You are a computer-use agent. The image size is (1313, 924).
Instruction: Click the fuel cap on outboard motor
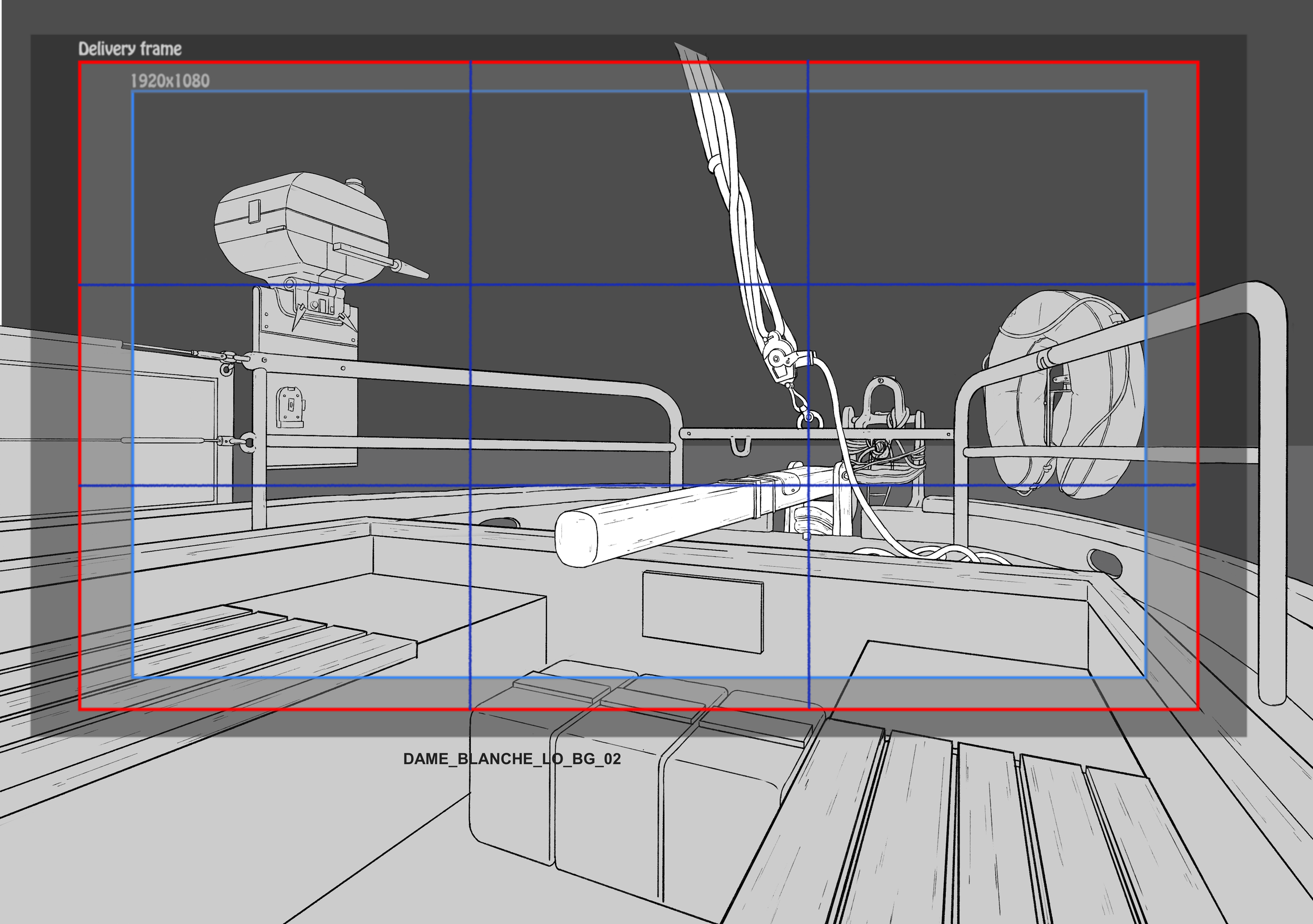pos(356,184)
